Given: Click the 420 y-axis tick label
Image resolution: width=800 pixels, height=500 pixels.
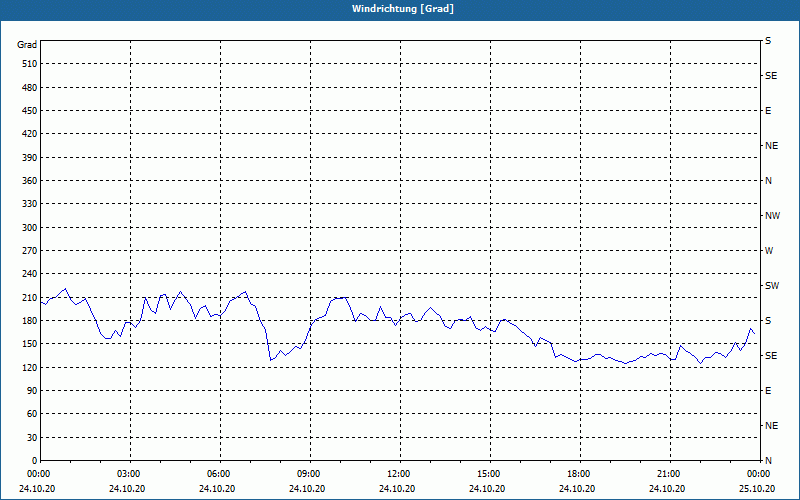Looking at the screenshot, I should click(x=30, y=134).
